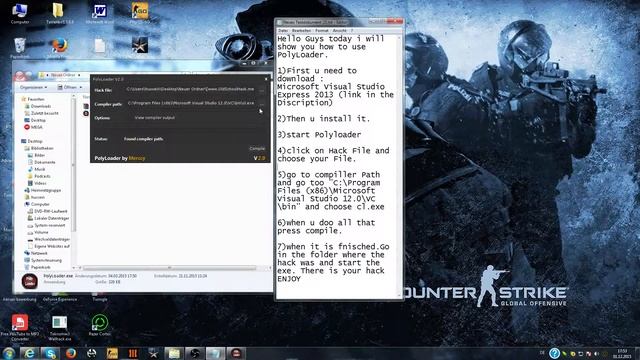Open the ? help menu in Notepad
This screenshot has width=640, height=360.
pos(352,31)
